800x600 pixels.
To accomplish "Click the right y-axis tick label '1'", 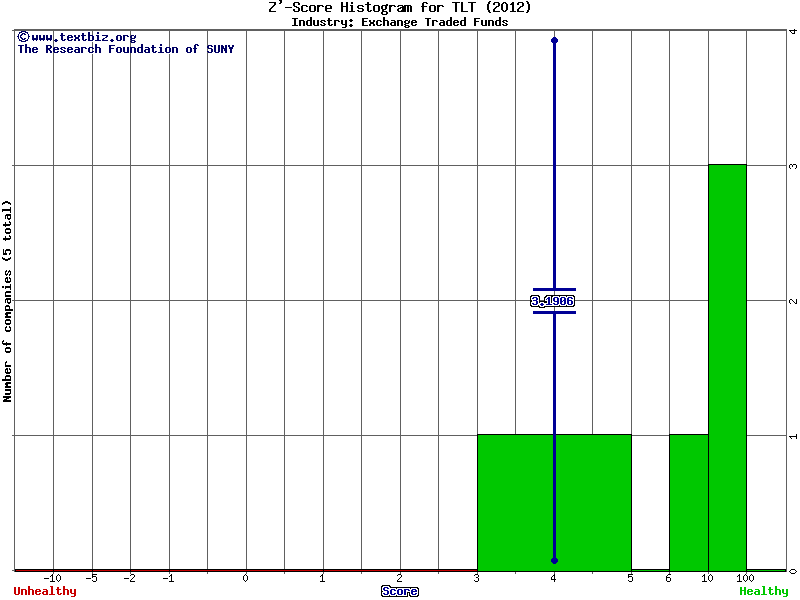I will (793, 436).
